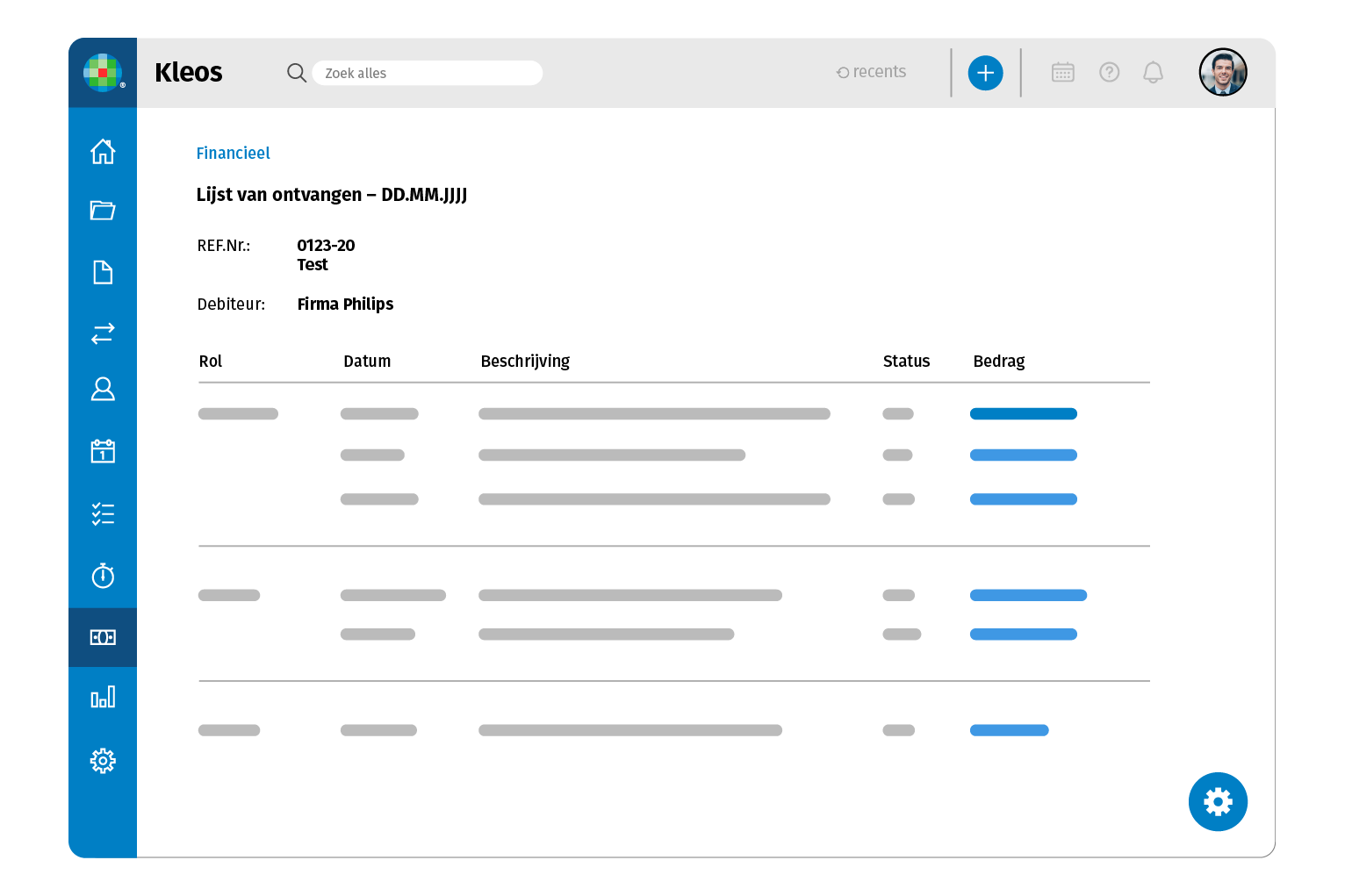Click the transfer arrows sidebar icon
The width and height of the screenshot is (1345, 896).
[x=103, y=333]
